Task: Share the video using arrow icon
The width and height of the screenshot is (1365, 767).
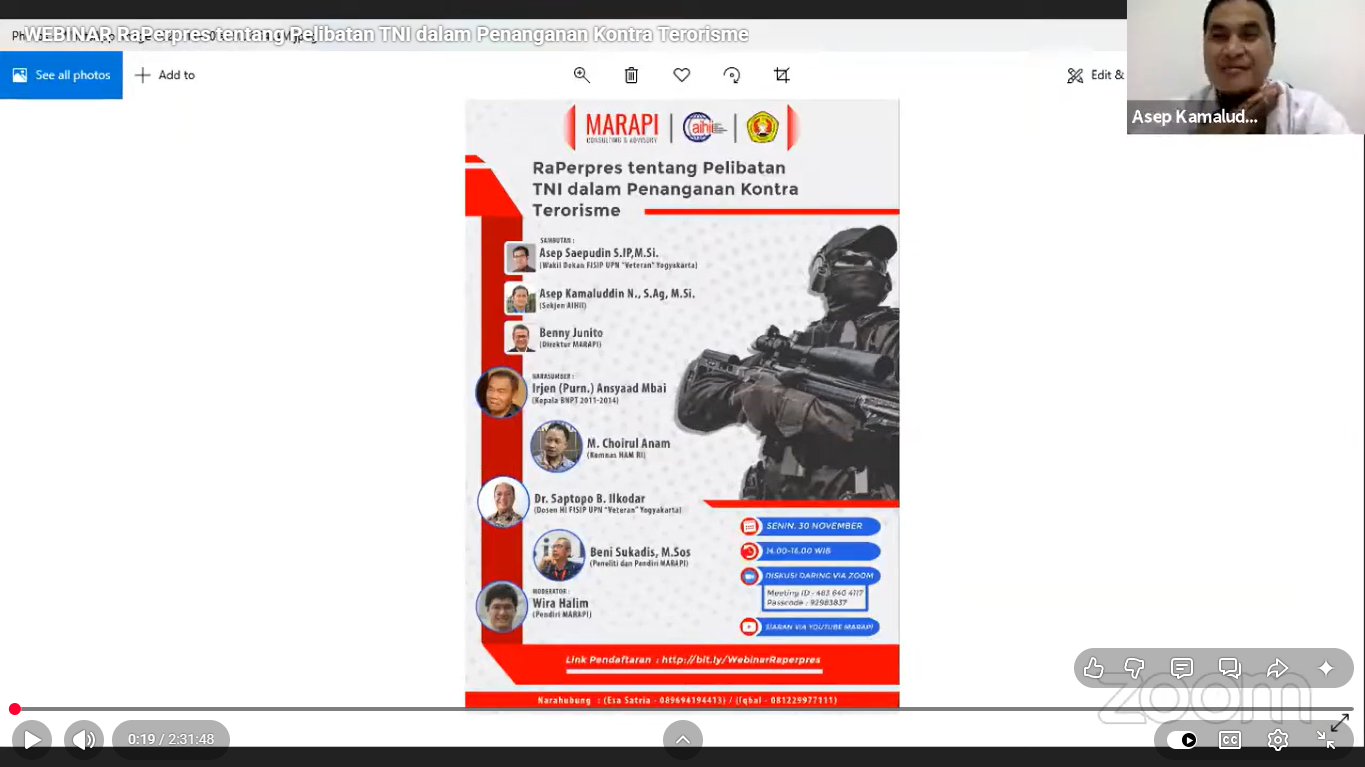Action: tap(1277, 668)
